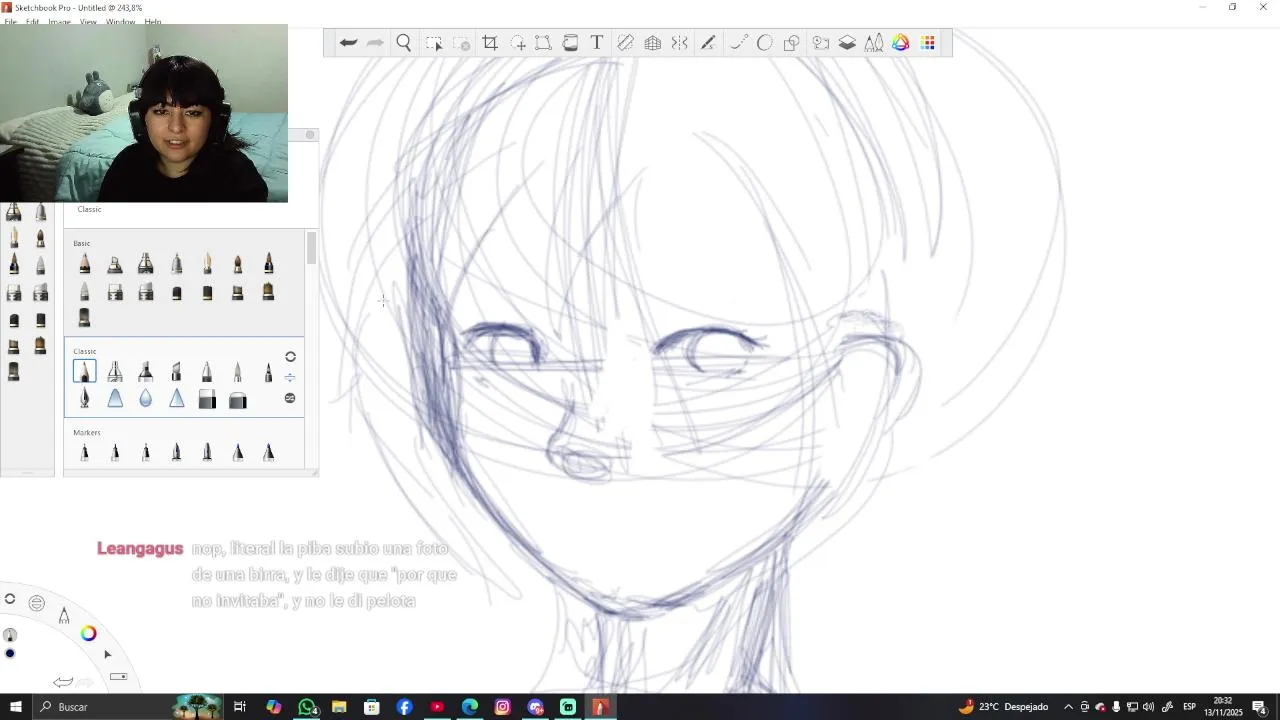Toggle the Brush Palette panel icon

pyautogui.click(x=874, y=43)
